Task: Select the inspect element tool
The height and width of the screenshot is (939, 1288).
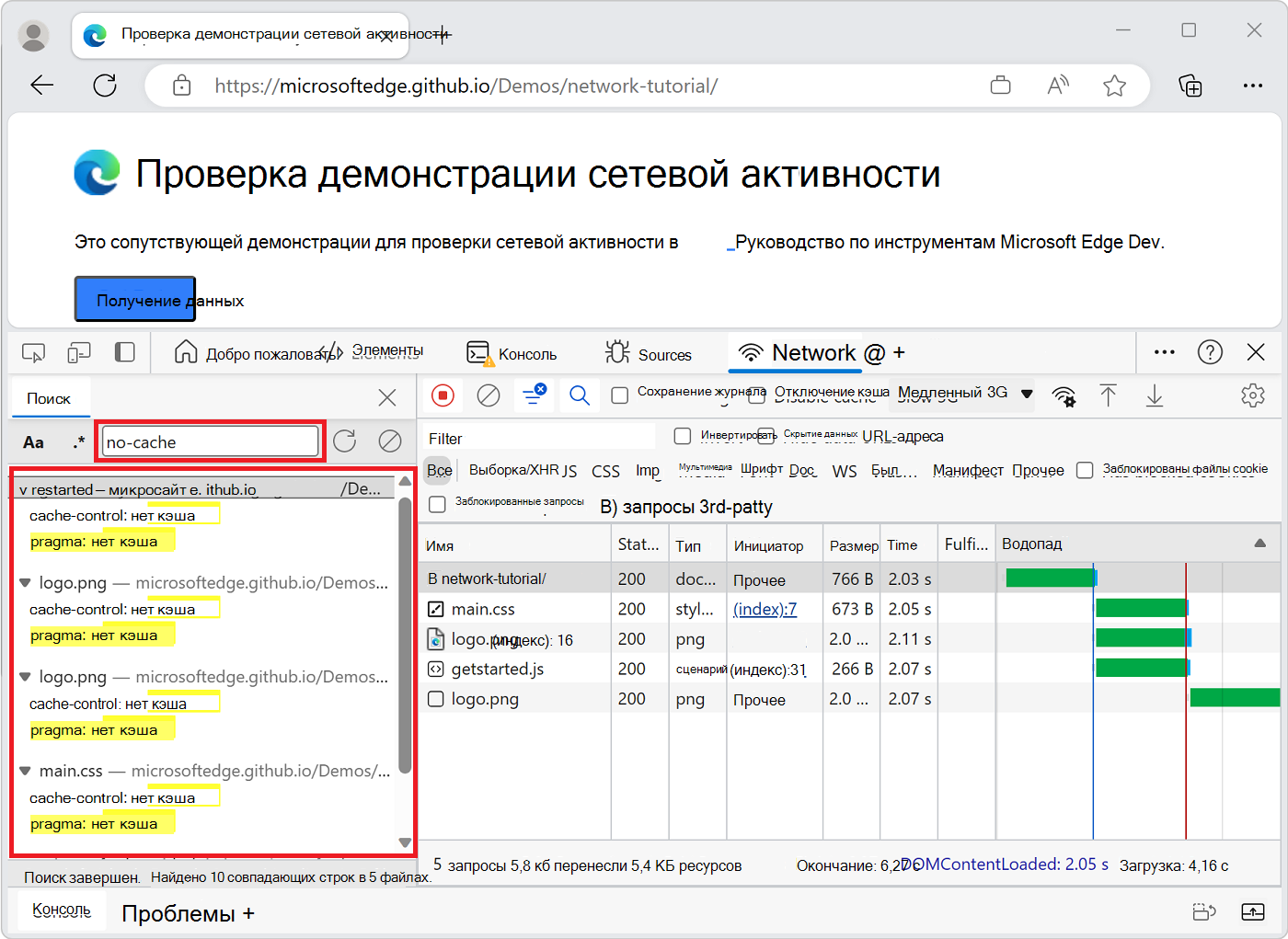Action: [x=34, y=352]
